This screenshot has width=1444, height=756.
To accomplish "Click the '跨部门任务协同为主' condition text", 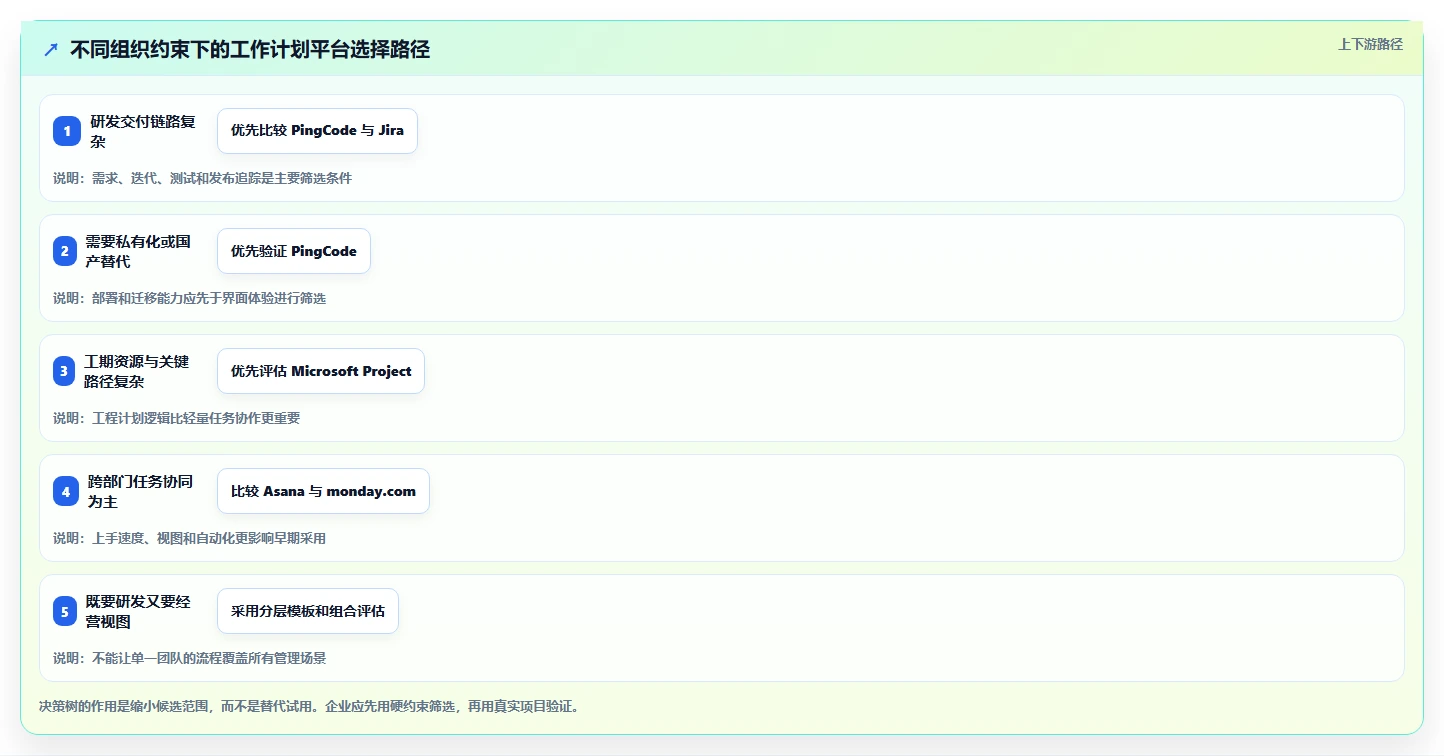I will [x=140, y=491].
